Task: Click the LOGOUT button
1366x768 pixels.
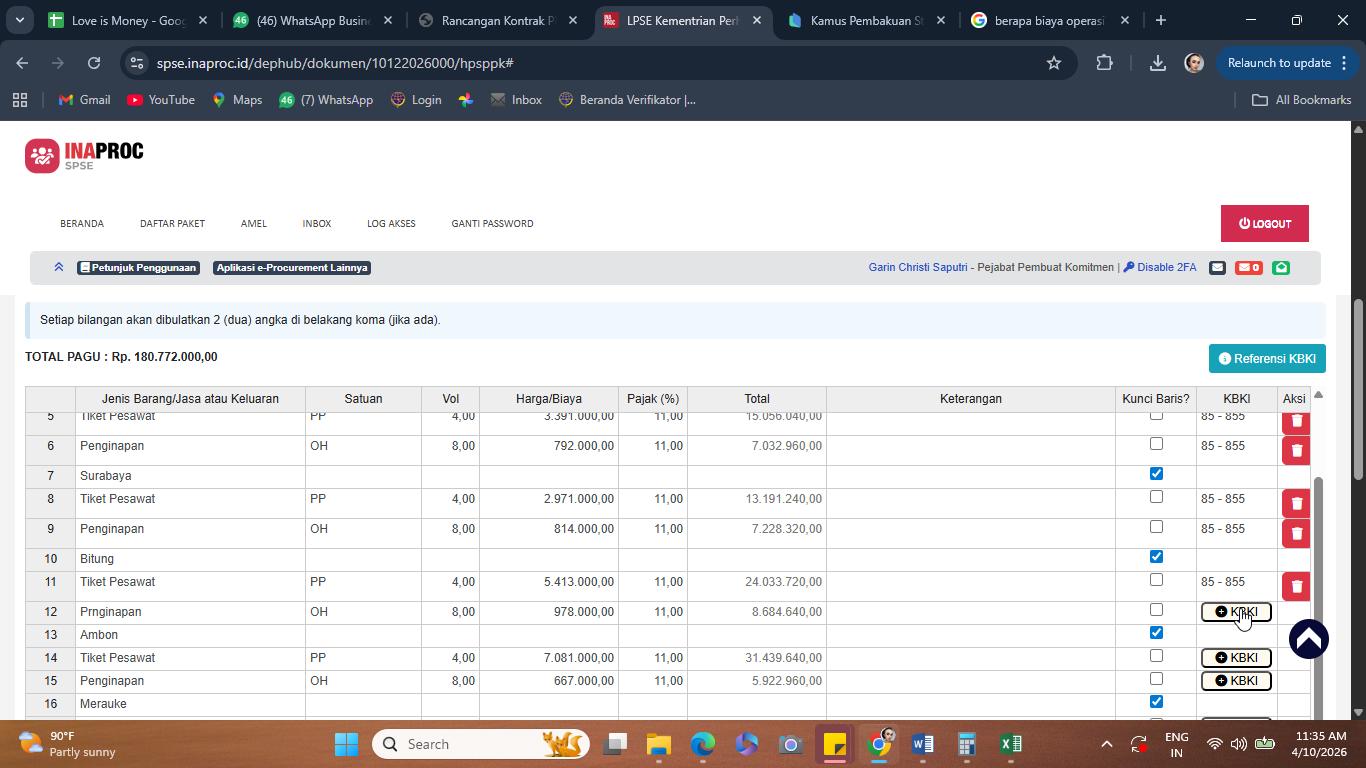Action: [1265, 224]
